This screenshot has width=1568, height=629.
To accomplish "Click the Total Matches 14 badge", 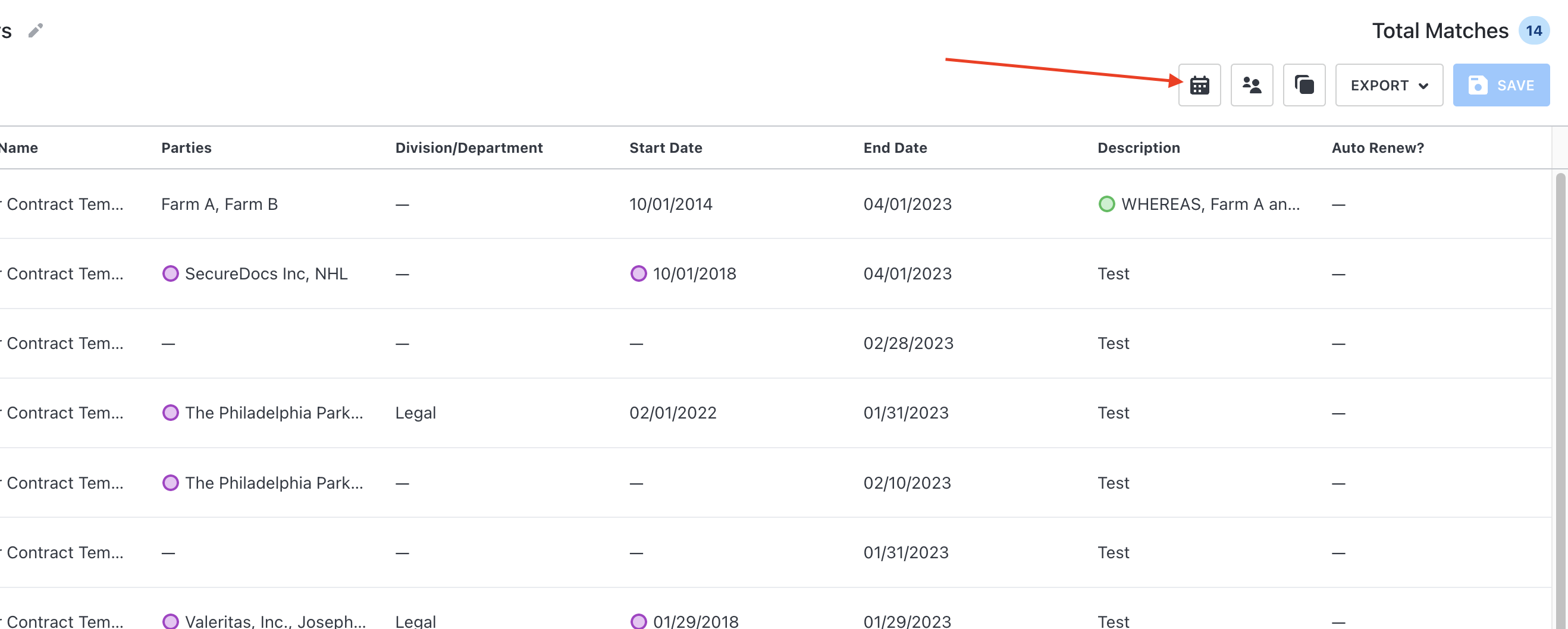I will 1533,30.
